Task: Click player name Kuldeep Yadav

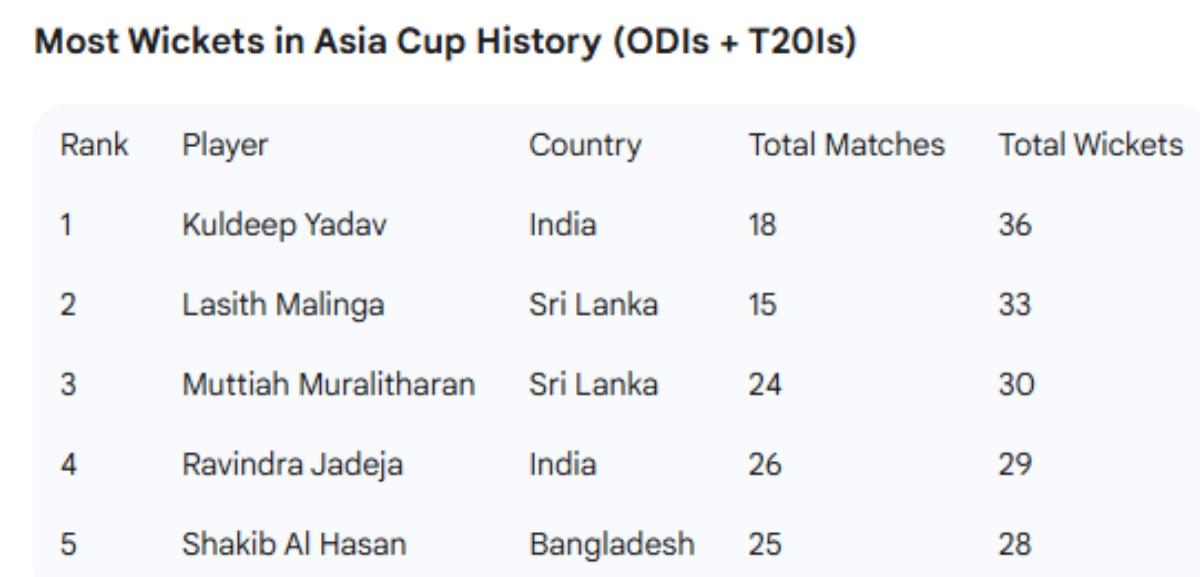Action: (283, 225)
